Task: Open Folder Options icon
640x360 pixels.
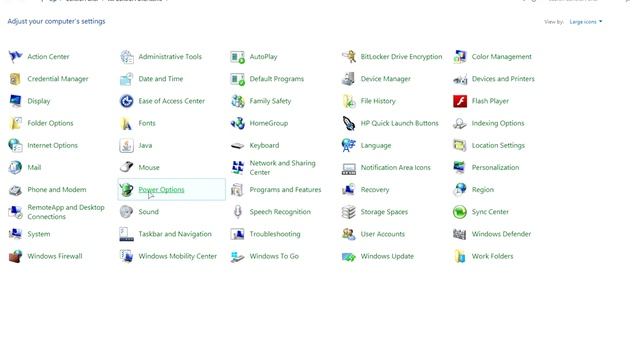Action: click(16, 123)
